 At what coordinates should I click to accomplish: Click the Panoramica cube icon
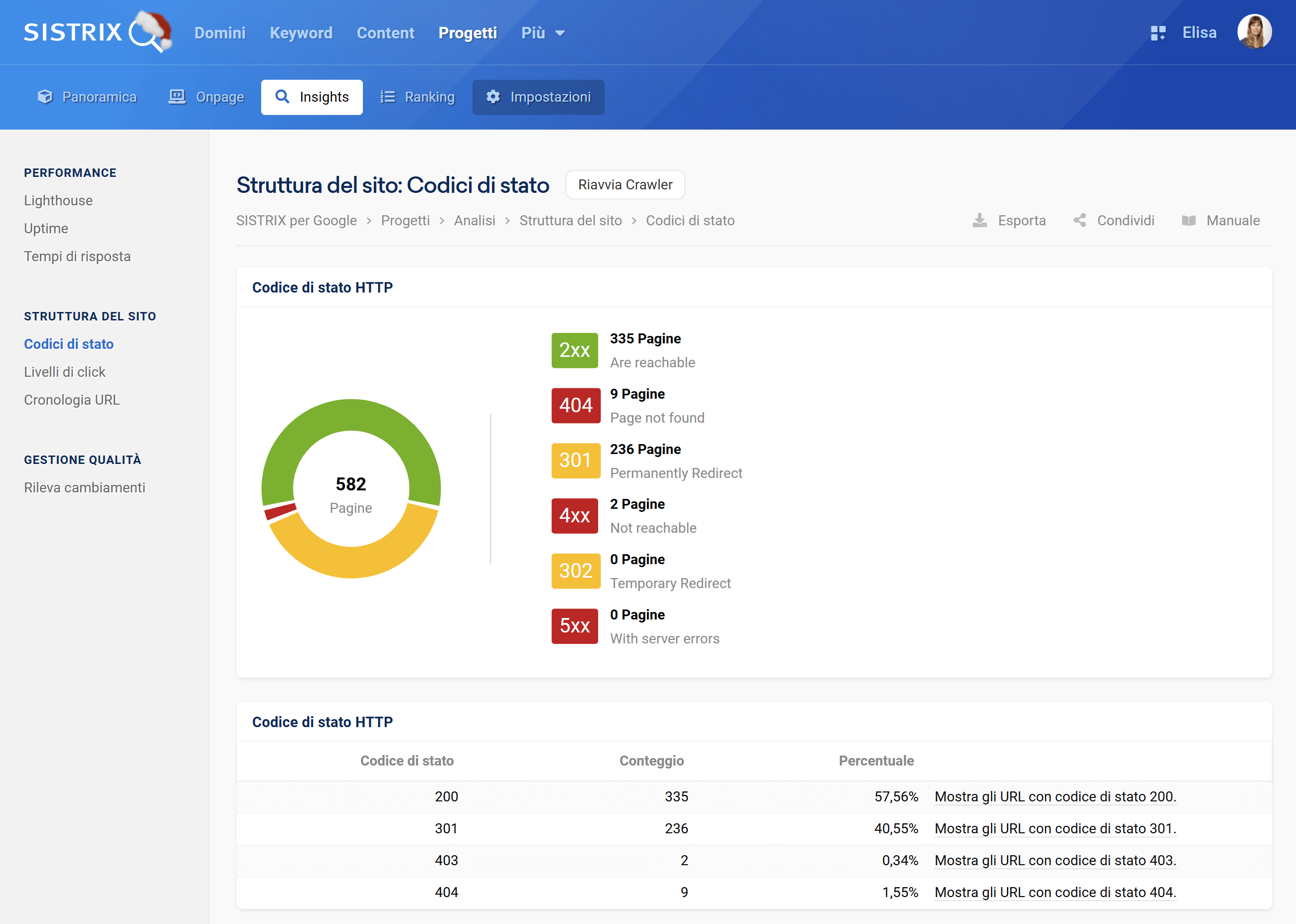[45, 97]
